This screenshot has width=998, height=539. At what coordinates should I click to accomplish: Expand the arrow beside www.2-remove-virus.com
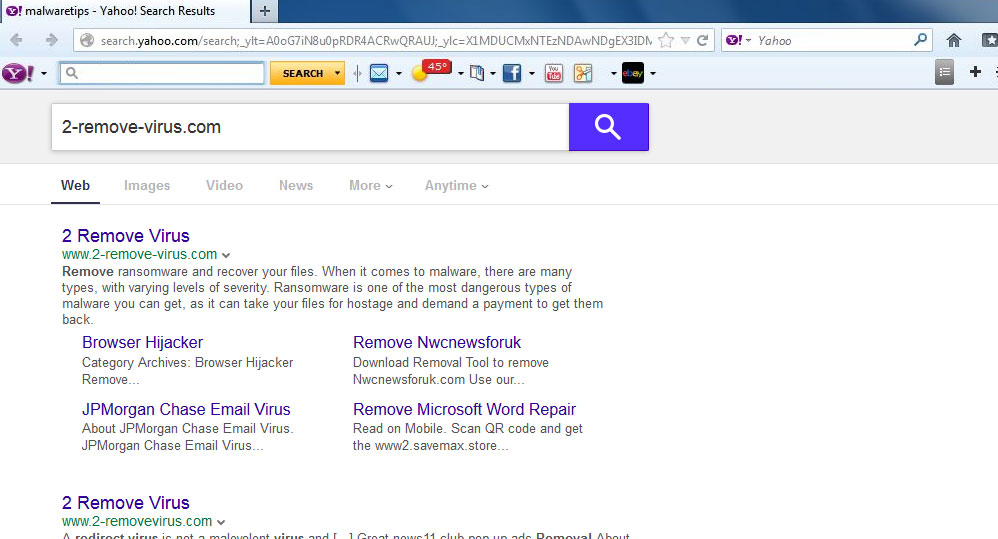(x=227, y=255)
